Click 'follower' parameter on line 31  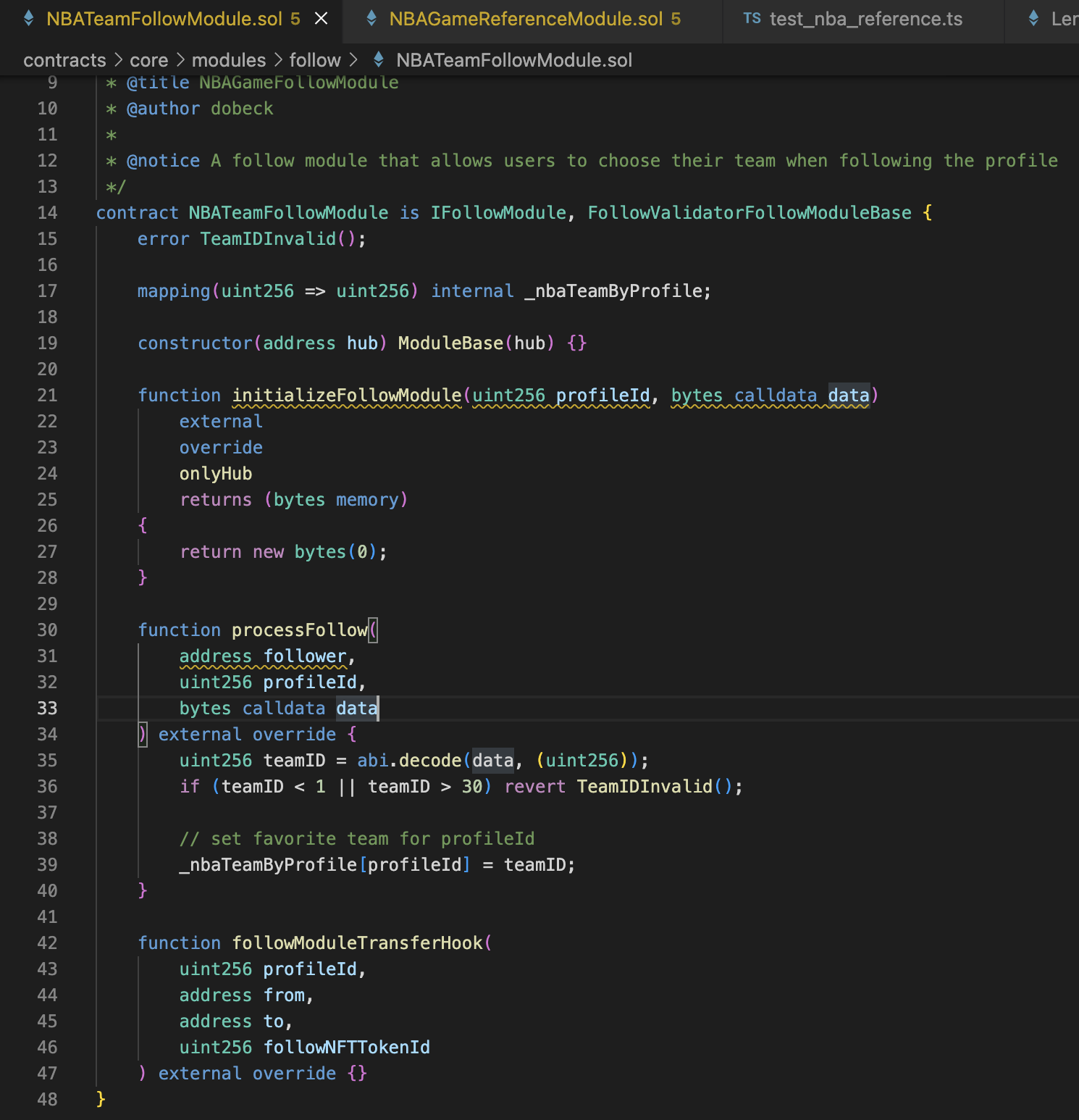click(x=305, y=656)
